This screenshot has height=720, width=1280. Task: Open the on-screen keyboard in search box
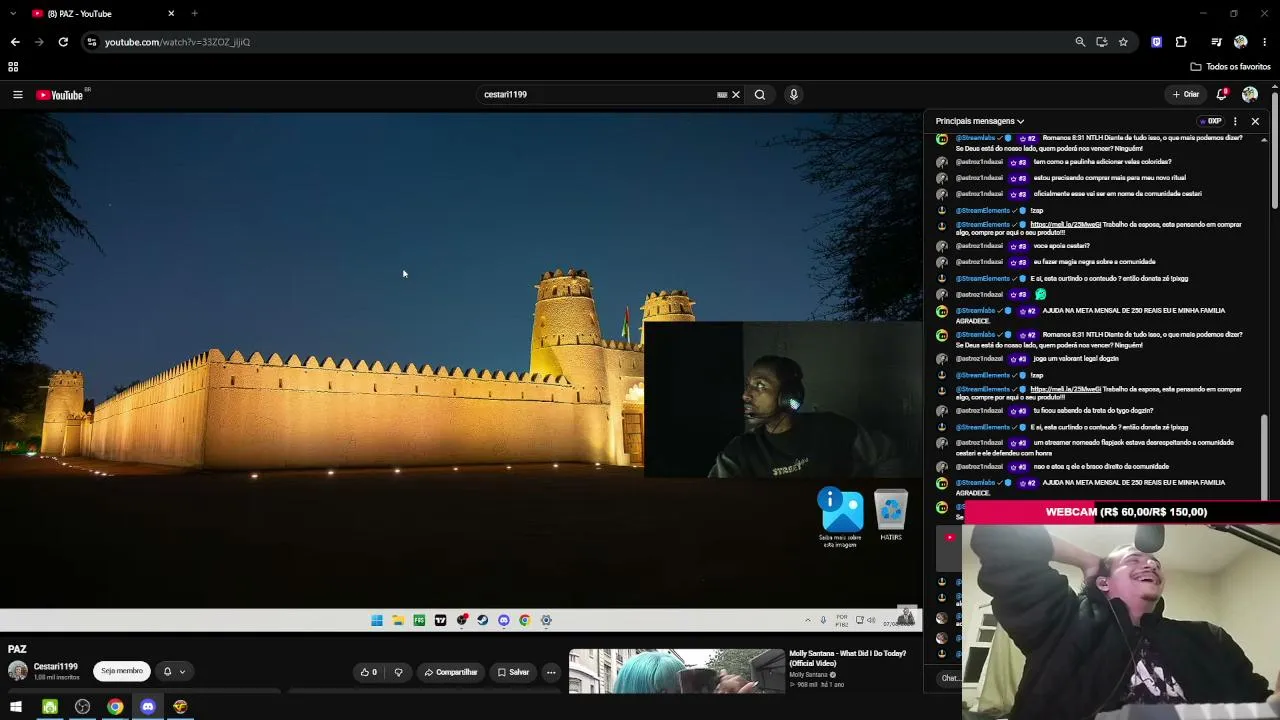(722, 95)
